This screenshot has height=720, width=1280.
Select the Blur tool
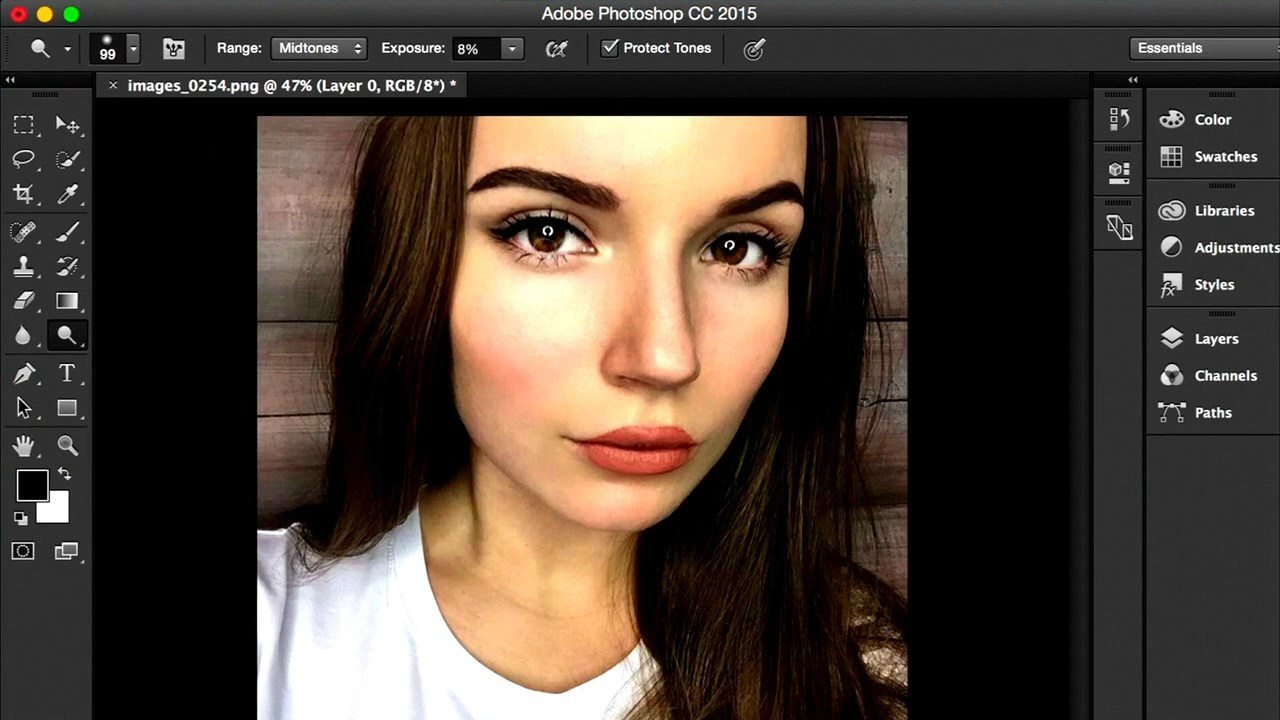(23, 336)
